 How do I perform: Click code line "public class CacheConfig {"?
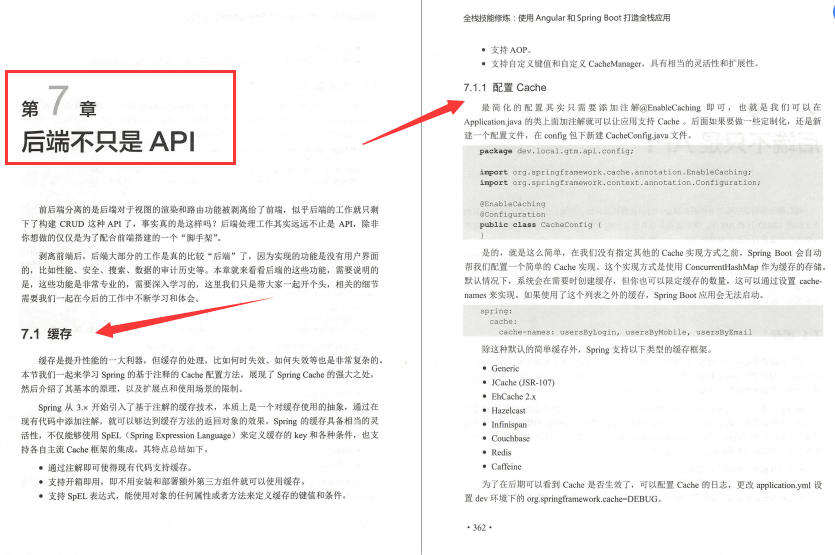[x=541, y=225]
